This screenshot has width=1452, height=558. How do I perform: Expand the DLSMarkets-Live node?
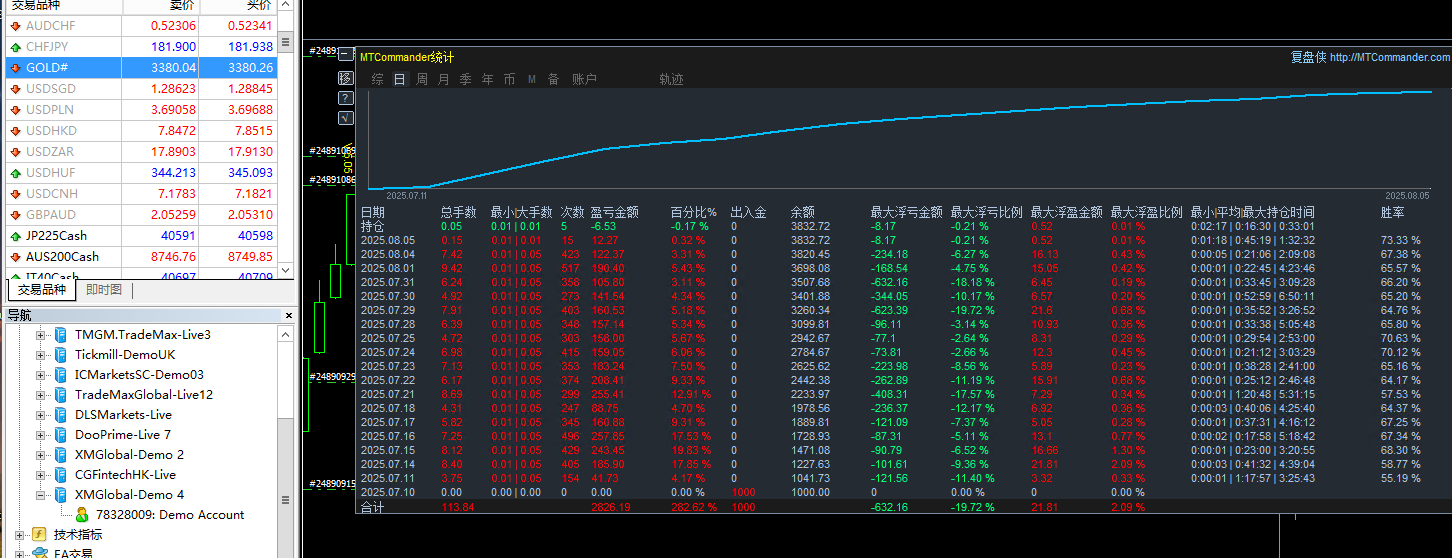point(41,414)
